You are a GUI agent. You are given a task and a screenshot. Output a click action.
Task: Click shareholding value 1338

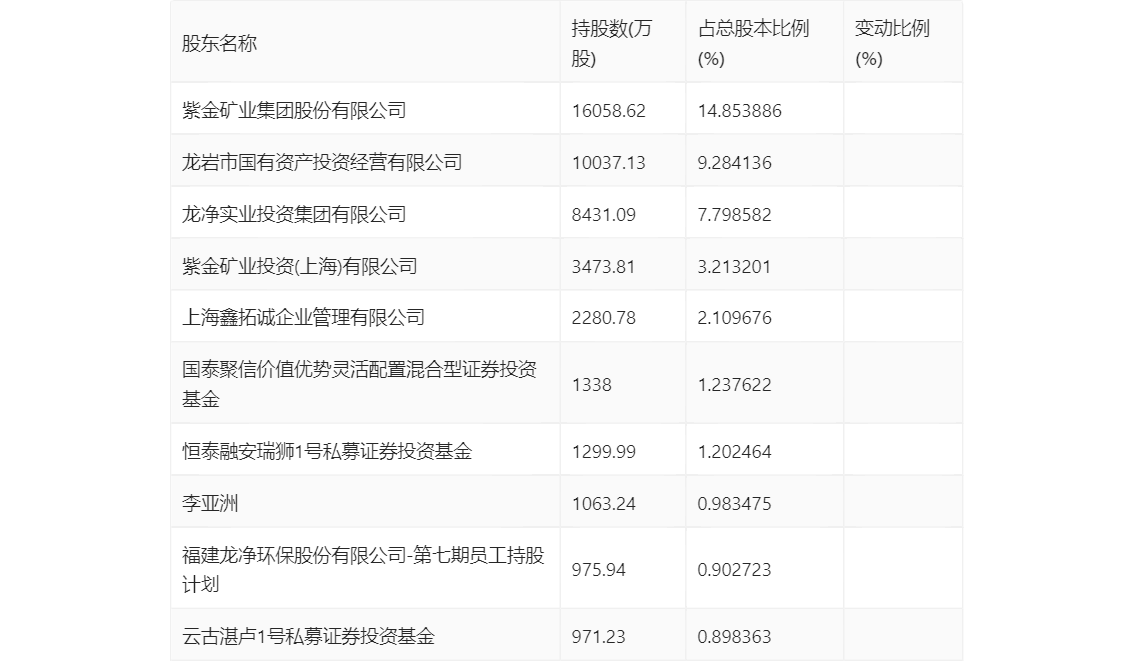coord(592,385)
